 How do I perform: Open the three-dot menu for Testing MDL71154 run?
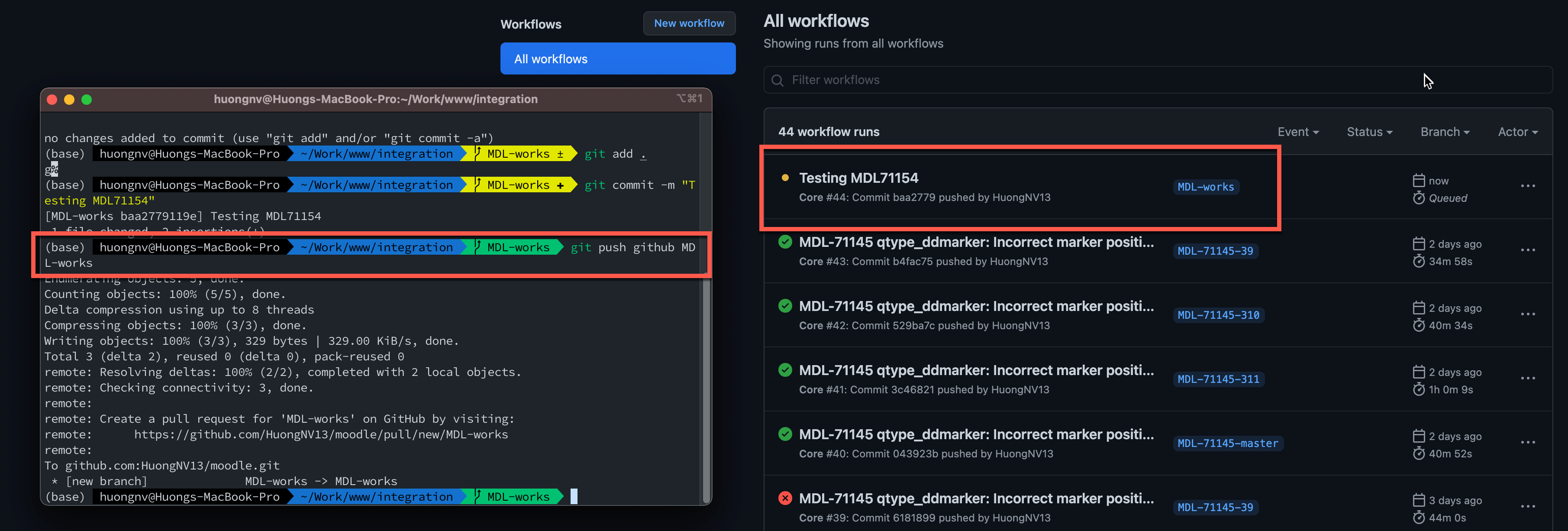pyautogui.click(x=1527, y=186)
